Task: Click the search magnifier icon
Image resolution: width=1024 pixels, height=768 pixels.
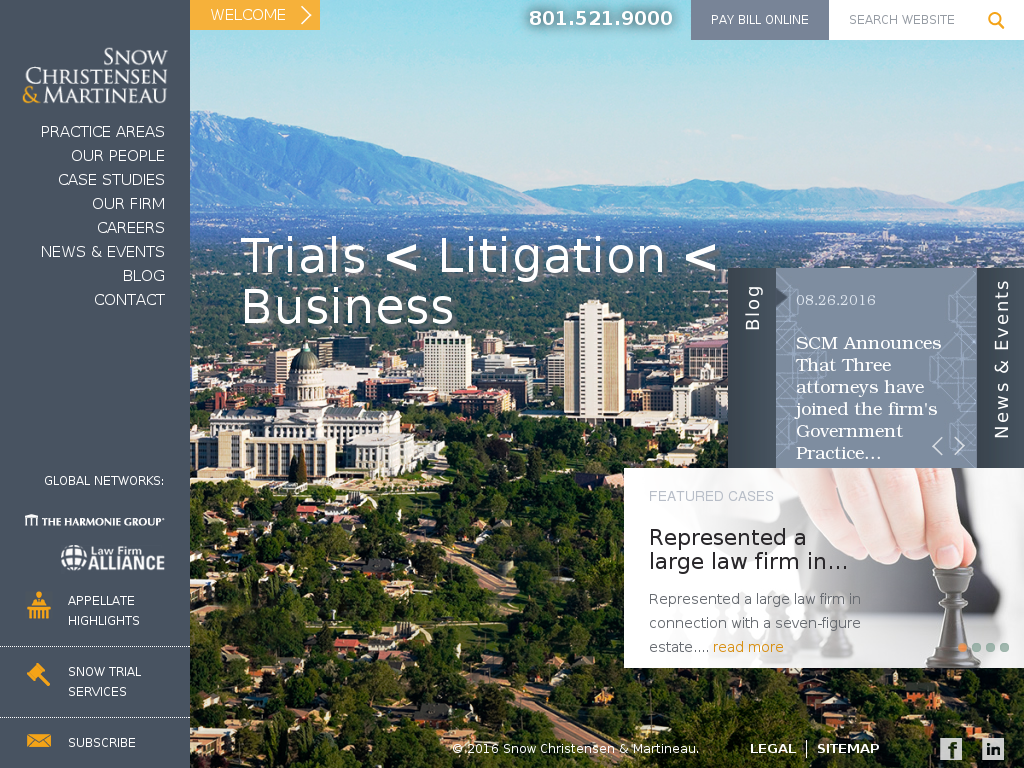Action: click(x=995, y=20)
